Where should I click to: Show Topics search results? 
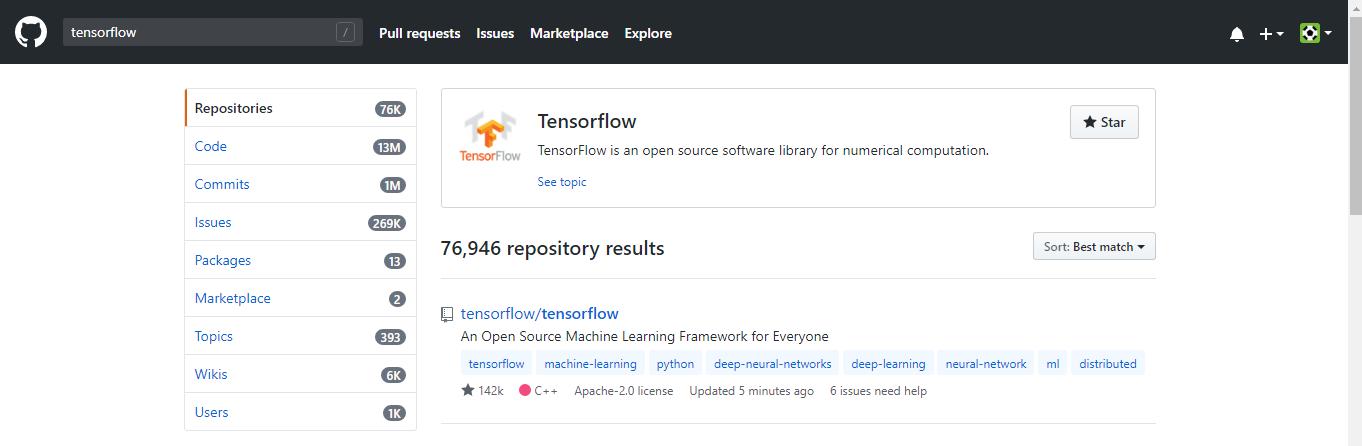click(300, 336)
